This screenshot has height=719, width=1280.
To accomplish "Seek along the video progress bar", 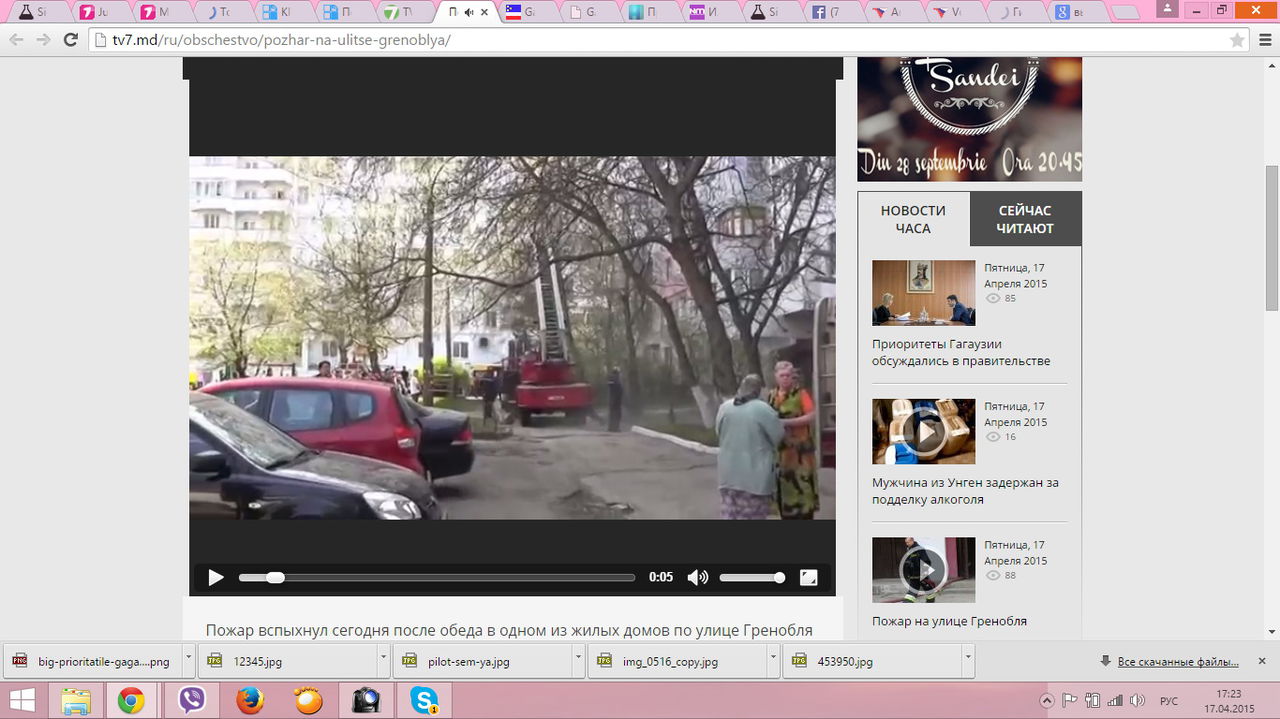I will click(x=437, y=577).
